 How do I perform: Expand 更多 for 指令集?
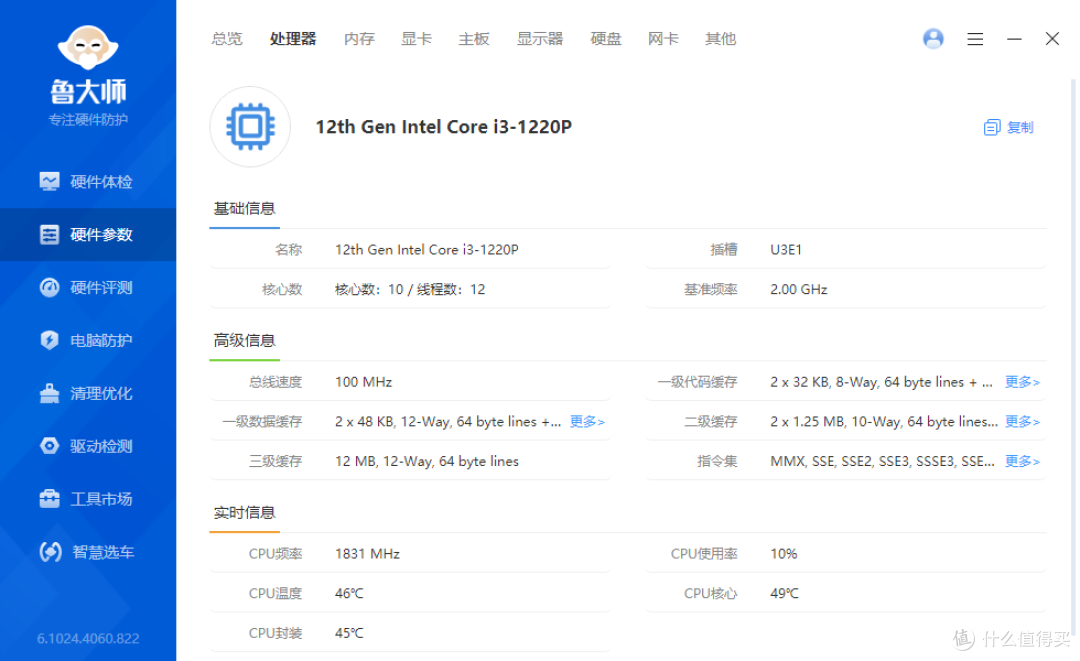coord(1022,461)
